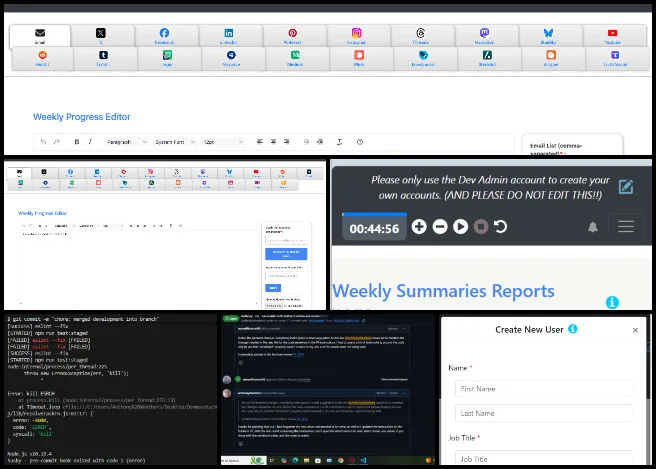Switch to the YouTube tab in the top panel

(x=612, y=36)
